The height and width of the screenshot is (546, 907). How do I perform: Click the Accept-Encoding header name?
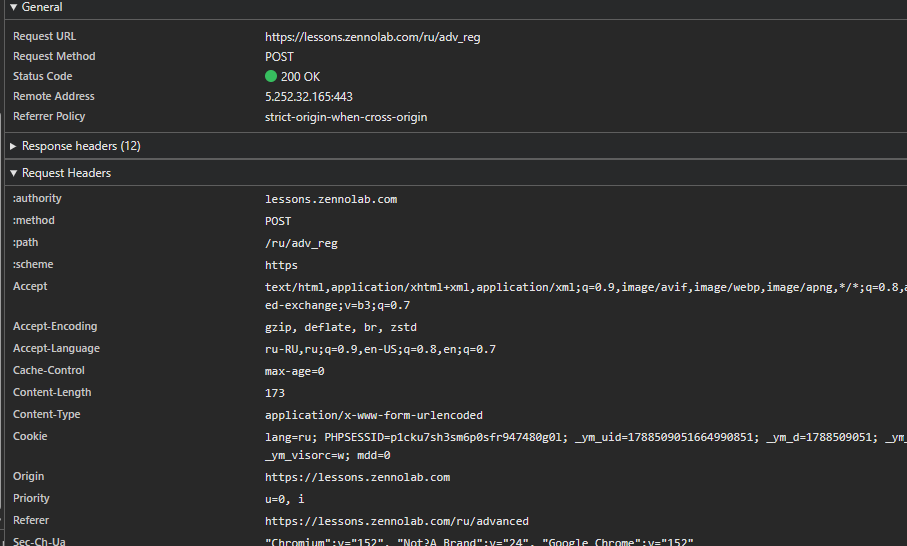(x=55, y=326)
